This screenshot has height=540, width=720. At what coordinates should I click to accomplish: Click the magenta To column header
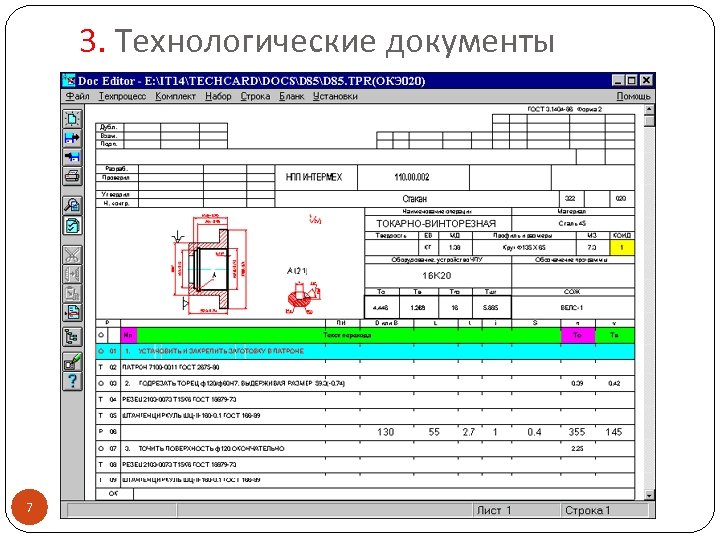(578, 335)
